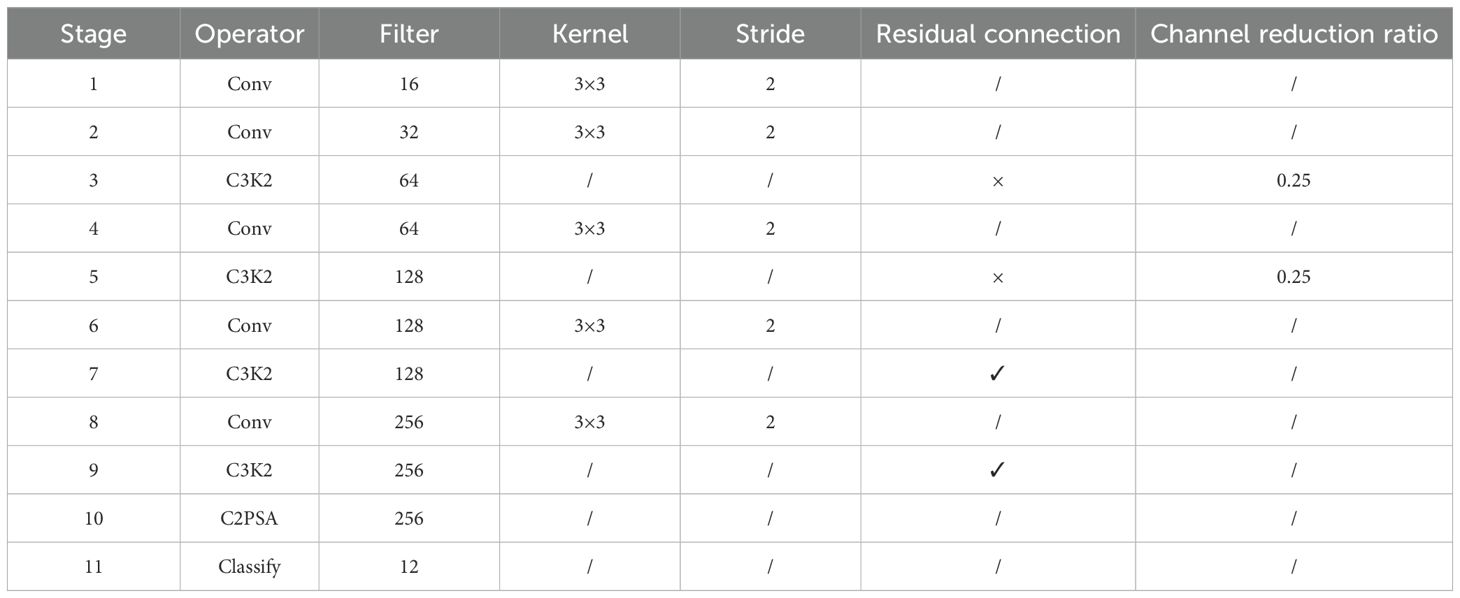Click the filter value 32 cell
Viewport: 1460px width, 598px height.
[x=408, y=132]
